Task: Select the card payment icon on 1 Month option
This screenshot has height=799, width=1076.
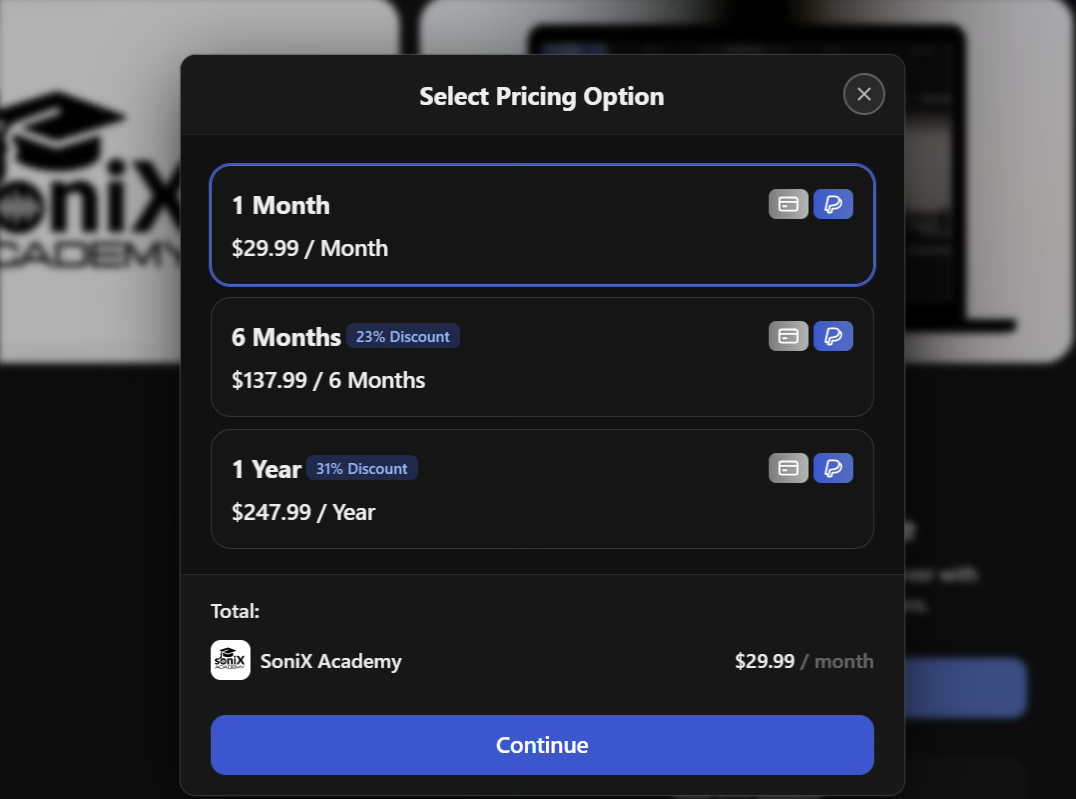Action: (788, 203)
